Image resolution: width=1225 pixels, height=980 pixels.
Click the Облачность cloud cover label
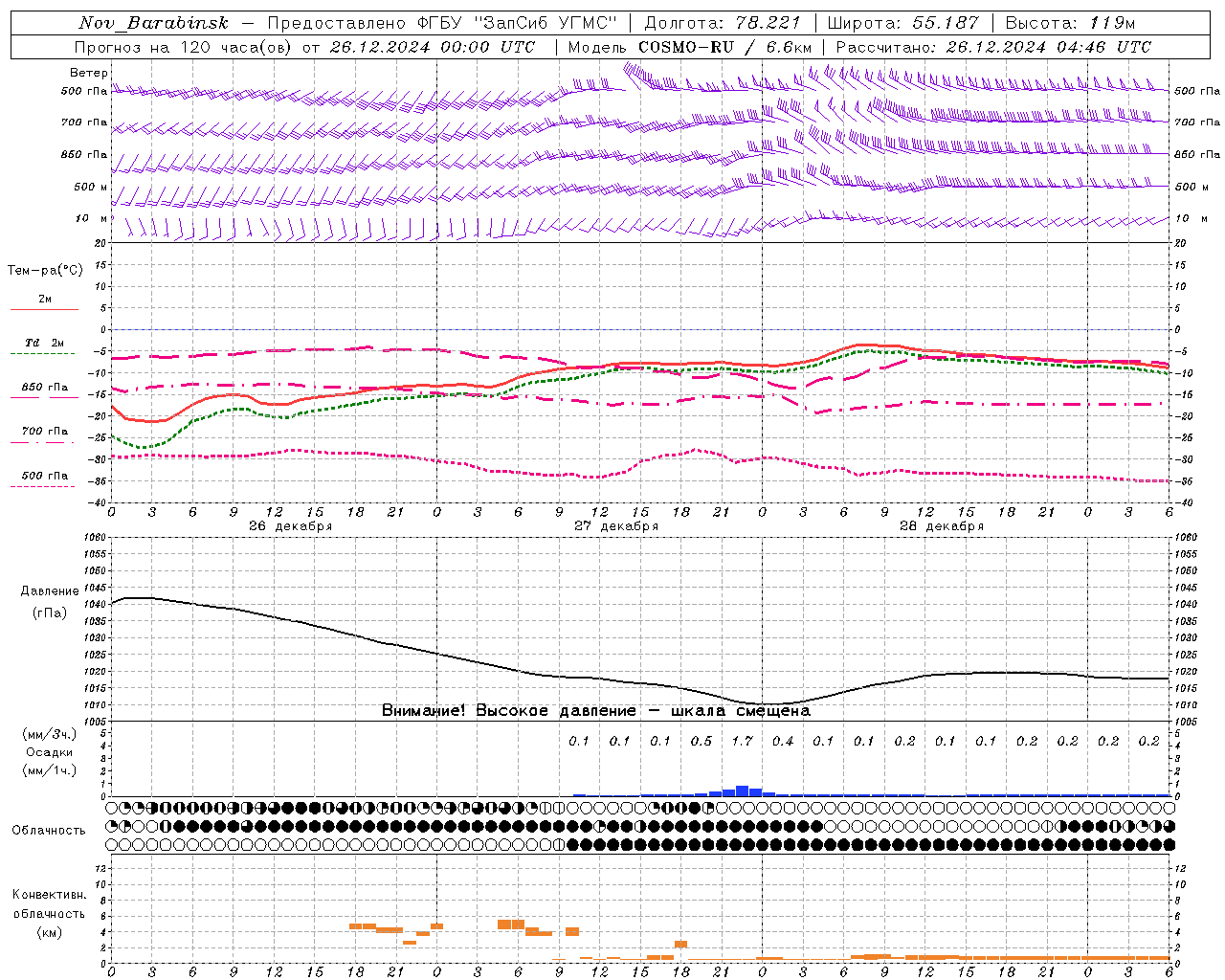[49, 830]
